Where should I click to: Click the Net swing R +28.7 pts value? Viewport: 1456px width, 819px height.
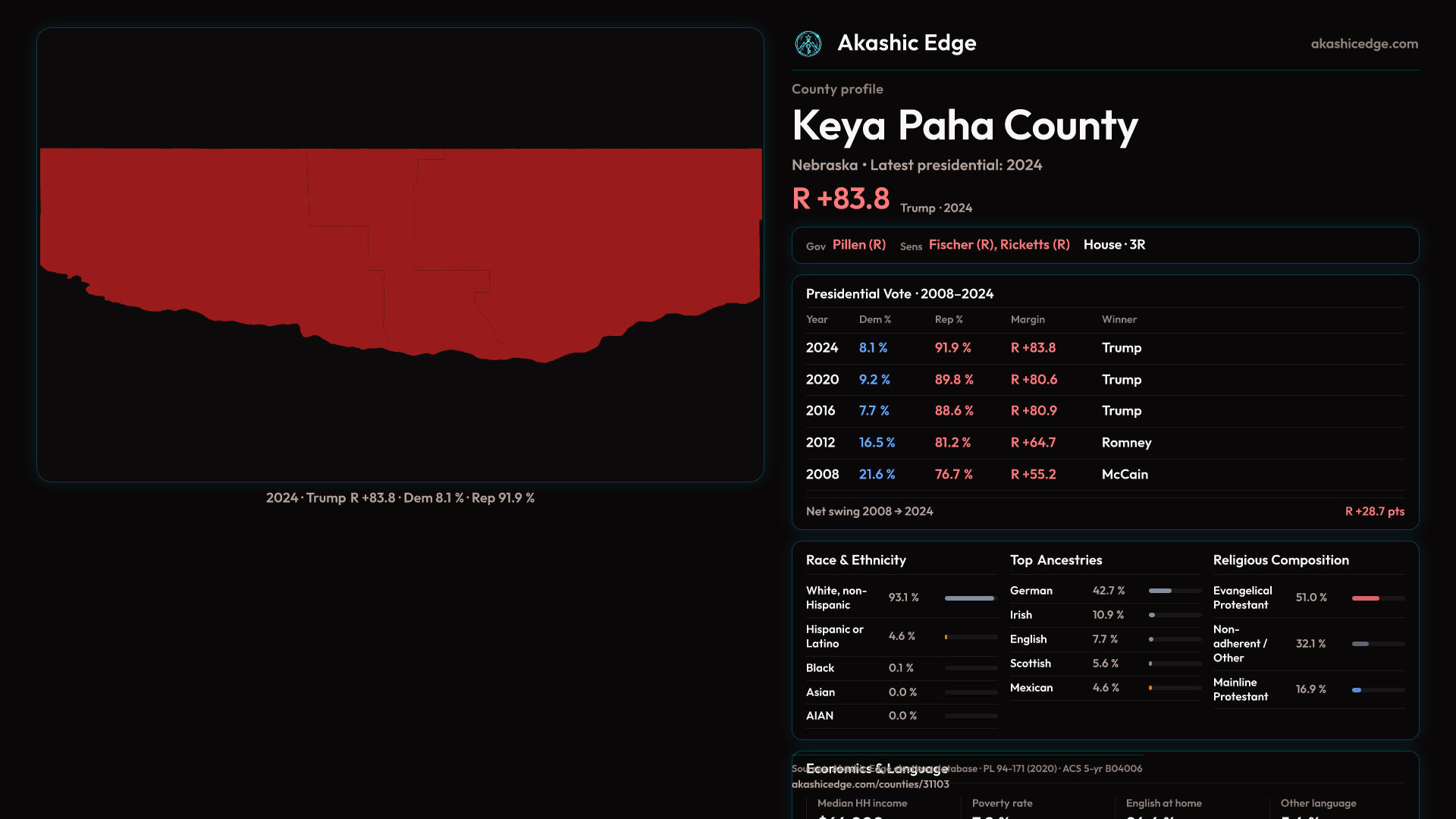pos(1374,512)
